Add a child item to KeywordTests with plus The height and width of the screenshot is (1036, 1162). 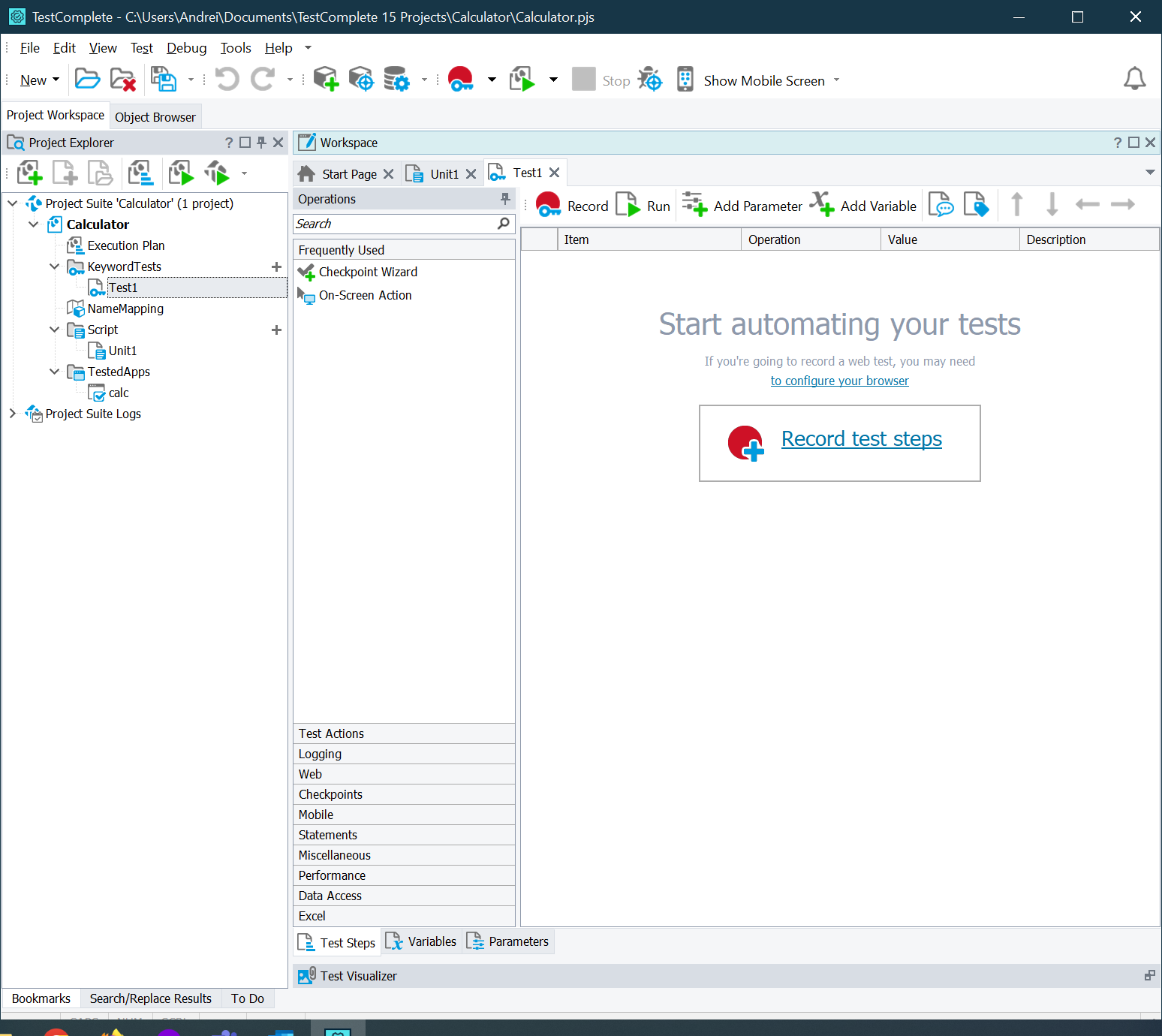[276, 267]
